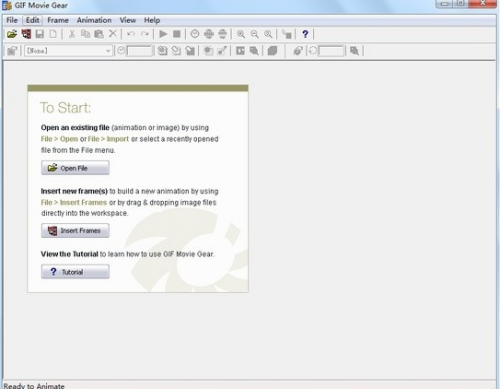Open the Animation menu
Screen dimensions: 500x389
click(x=94, y=20)
